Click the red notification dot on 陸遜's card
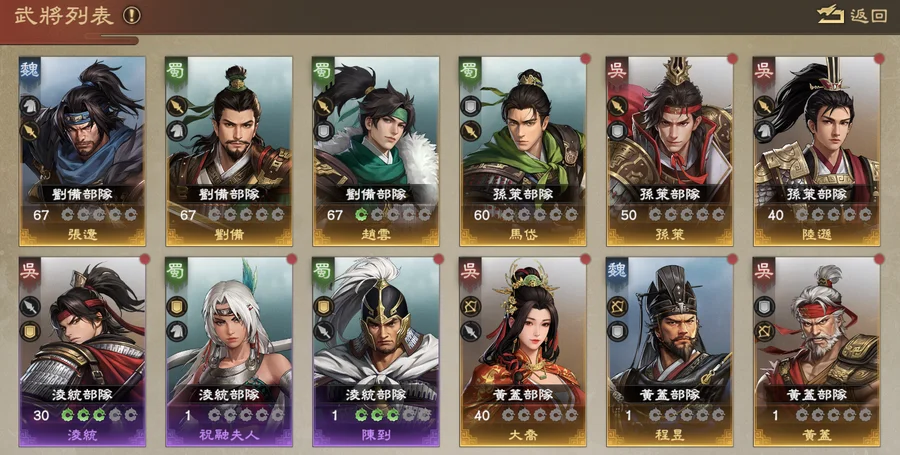The height and width of the screenshot is (455, 900). 879,59
